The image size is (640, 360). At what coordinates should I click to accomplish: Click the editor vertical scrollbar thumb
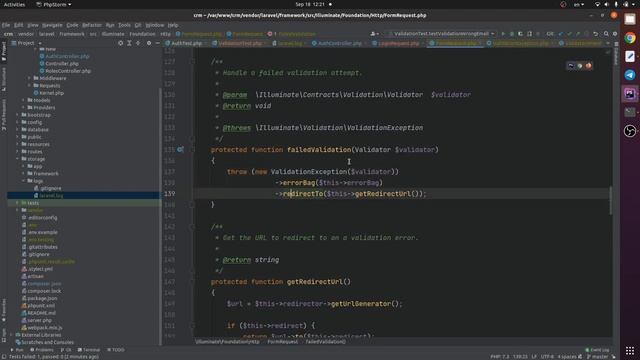pos(611,200)
